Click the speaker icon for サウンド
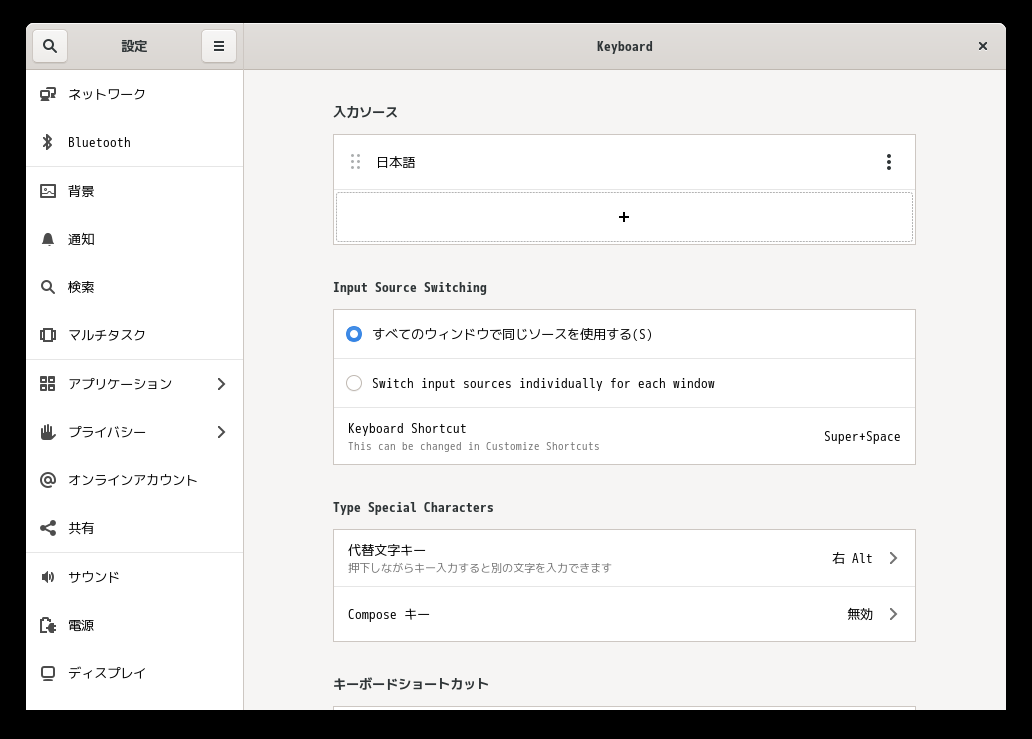The image size is (1032, 739). pyautogui.click(x=48, y=577)
